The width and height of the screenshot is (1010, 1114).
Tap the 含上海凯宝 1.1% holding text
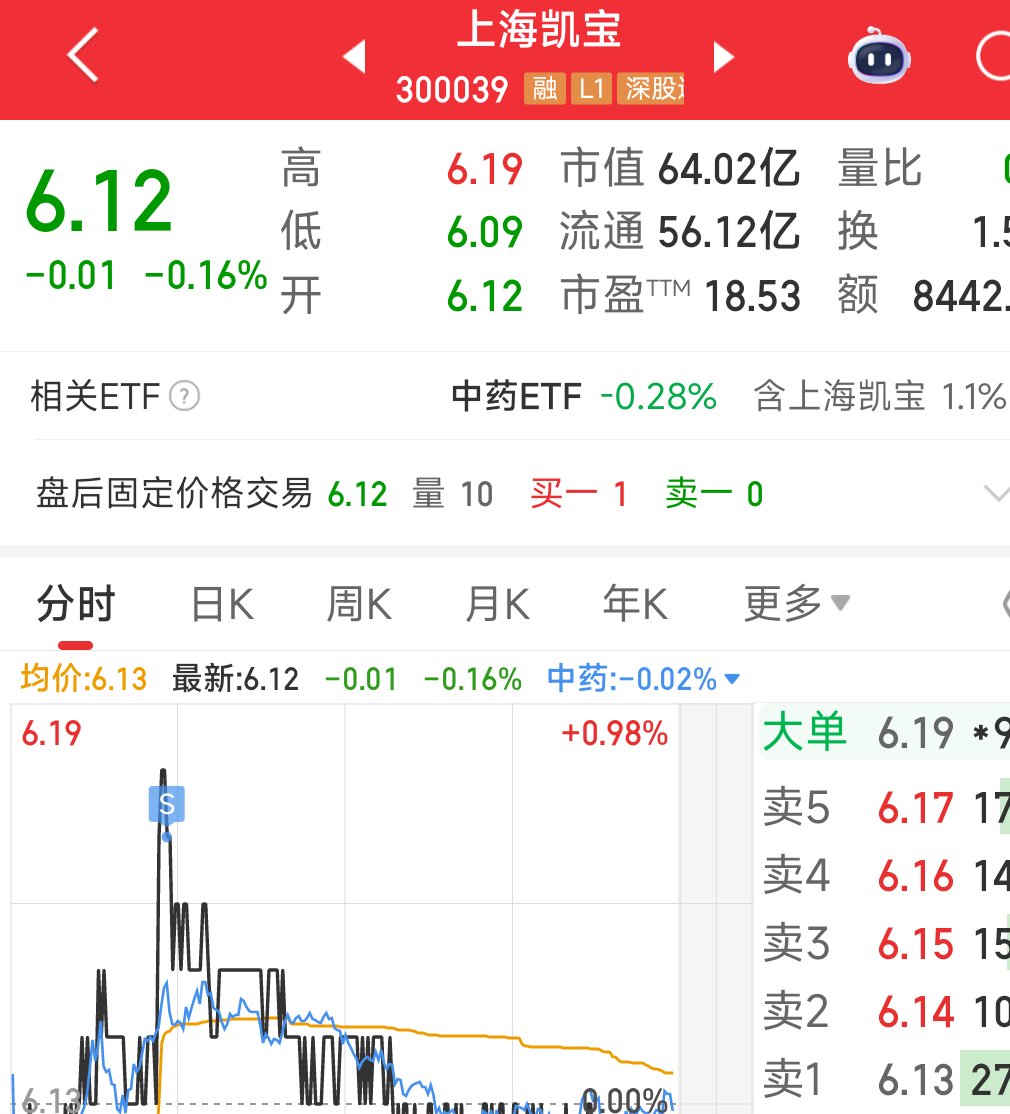click(x=880, y=396)
